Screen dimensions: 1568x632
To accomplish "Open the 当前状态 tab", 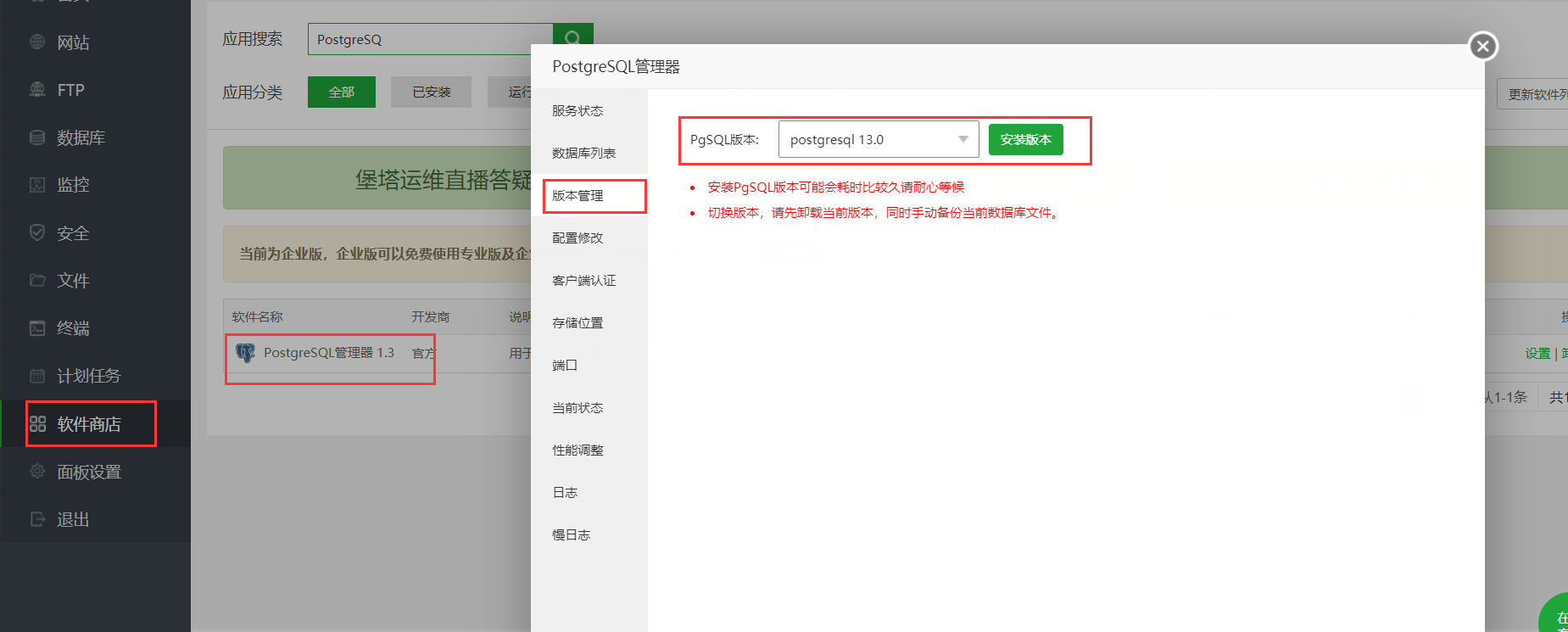I will tap(589, 408).
